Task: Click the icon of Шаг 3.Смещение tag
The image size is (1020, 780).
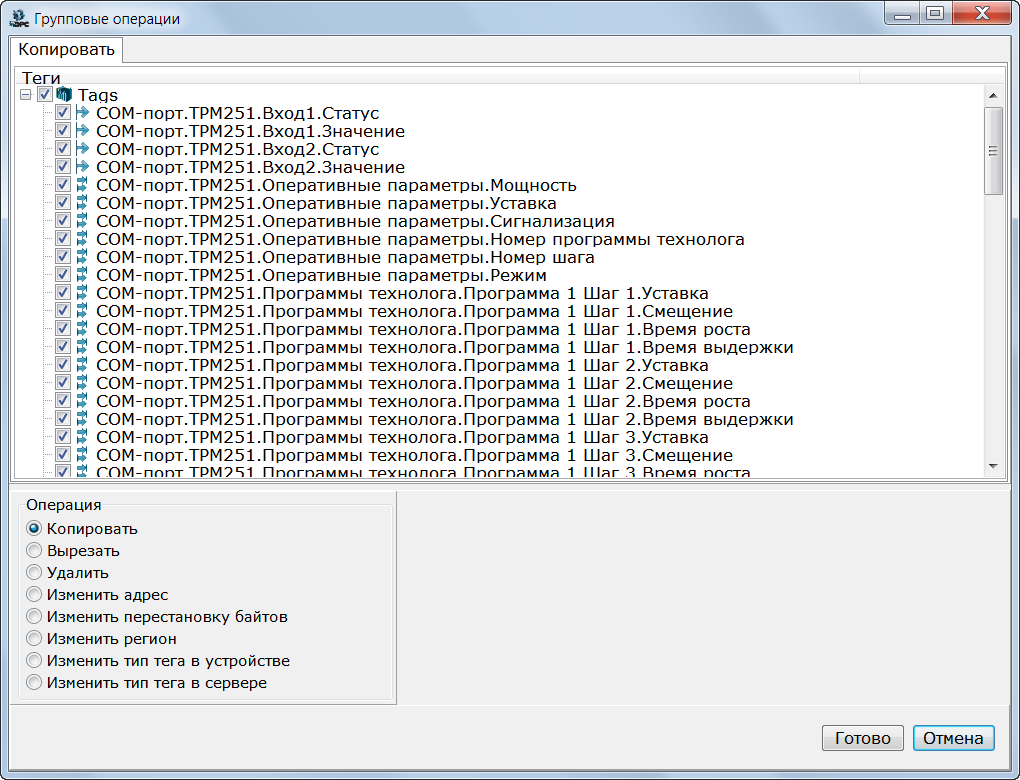Action: click(x=82, y=455)
